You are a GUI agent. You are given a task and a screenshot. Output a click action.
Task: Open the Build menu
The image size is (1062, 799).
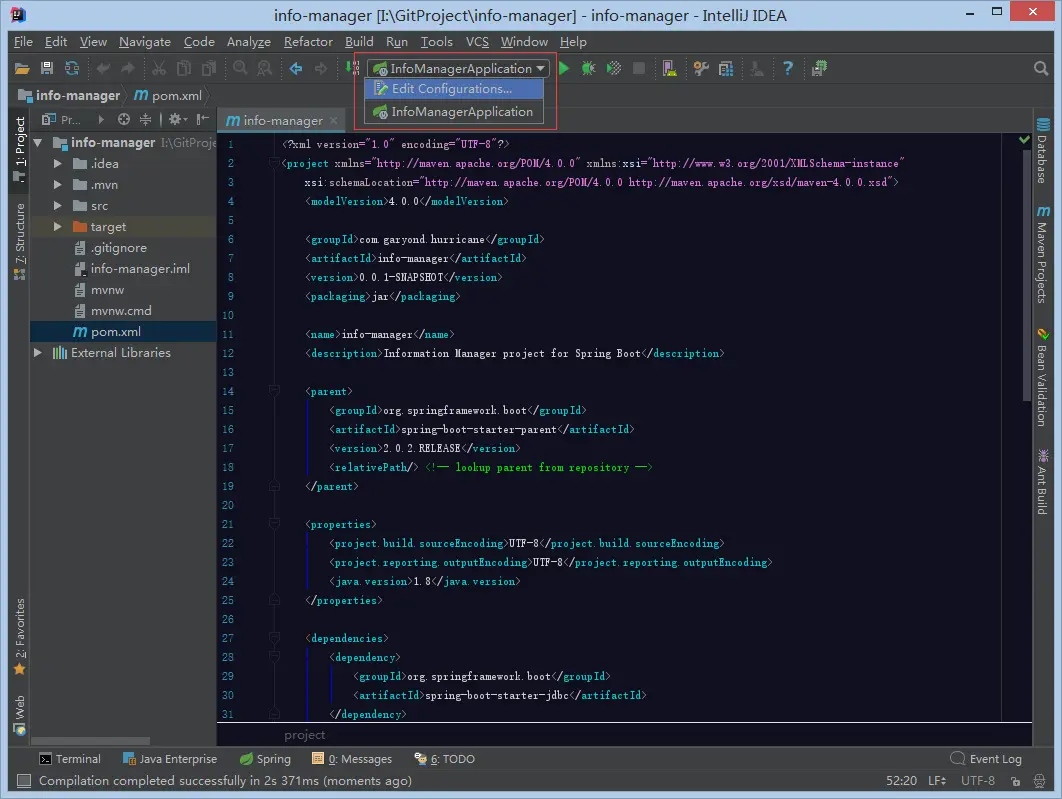359,42
